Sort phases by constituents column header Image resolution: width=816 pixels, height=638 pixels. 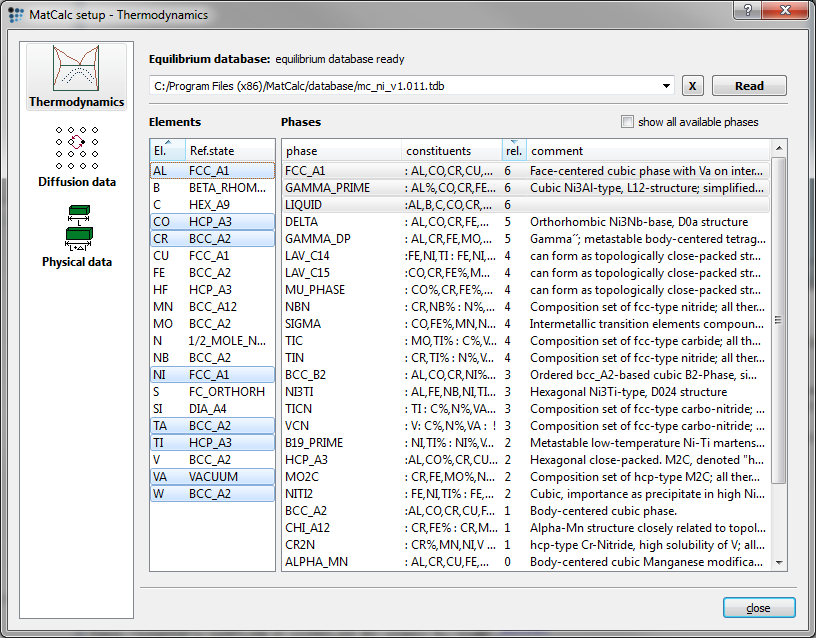pos(452,150)
